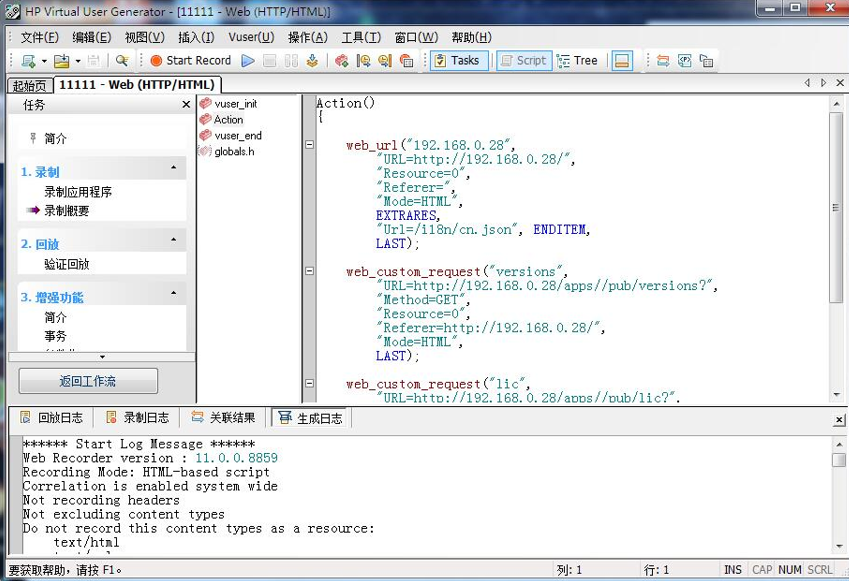This screenshot has height=581, width=849.
Task: Click 事务 link in task pane
Action: point(55,336)
